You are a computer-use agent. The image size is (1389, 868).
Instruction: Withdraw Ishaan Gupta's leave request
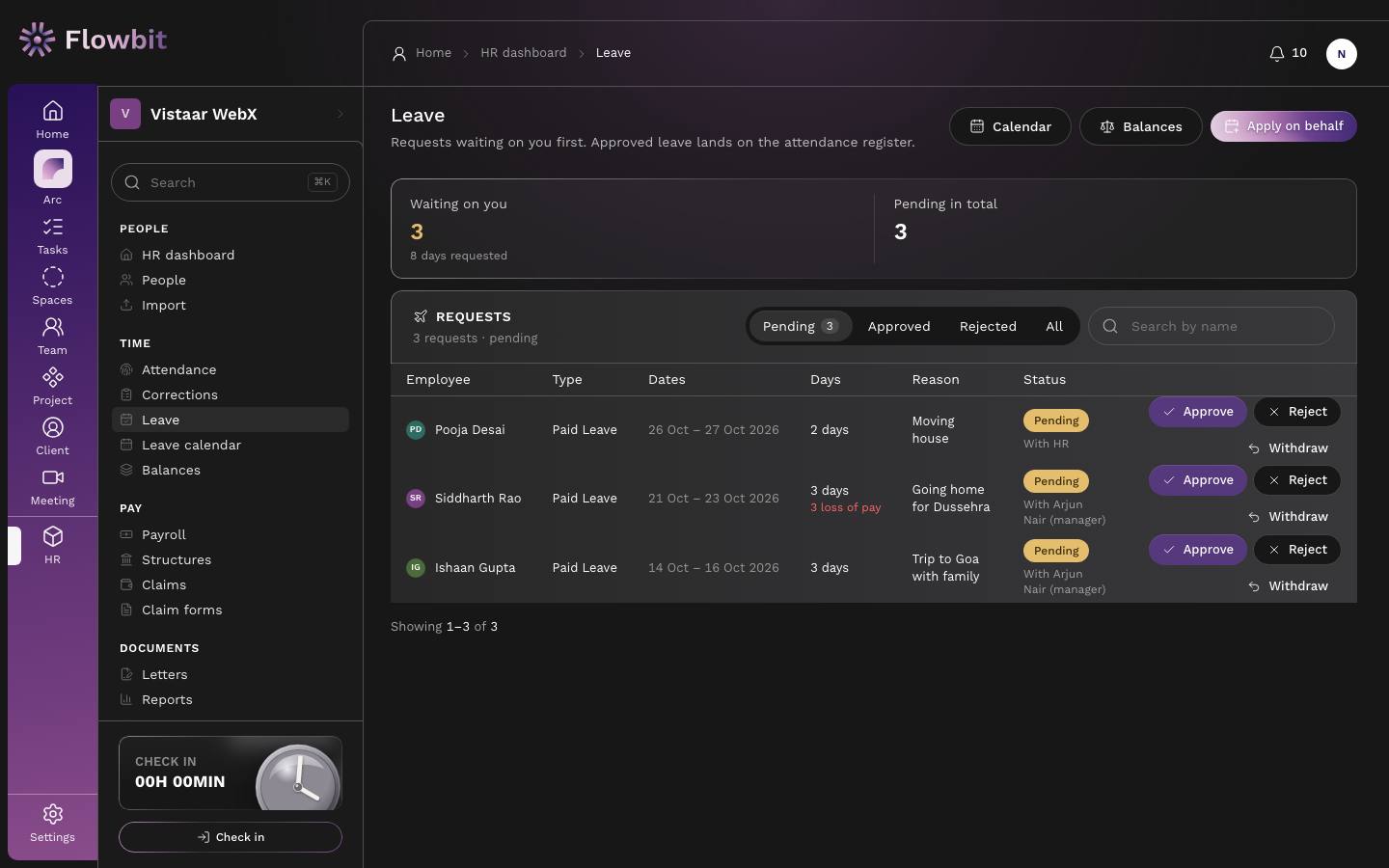1288,586
